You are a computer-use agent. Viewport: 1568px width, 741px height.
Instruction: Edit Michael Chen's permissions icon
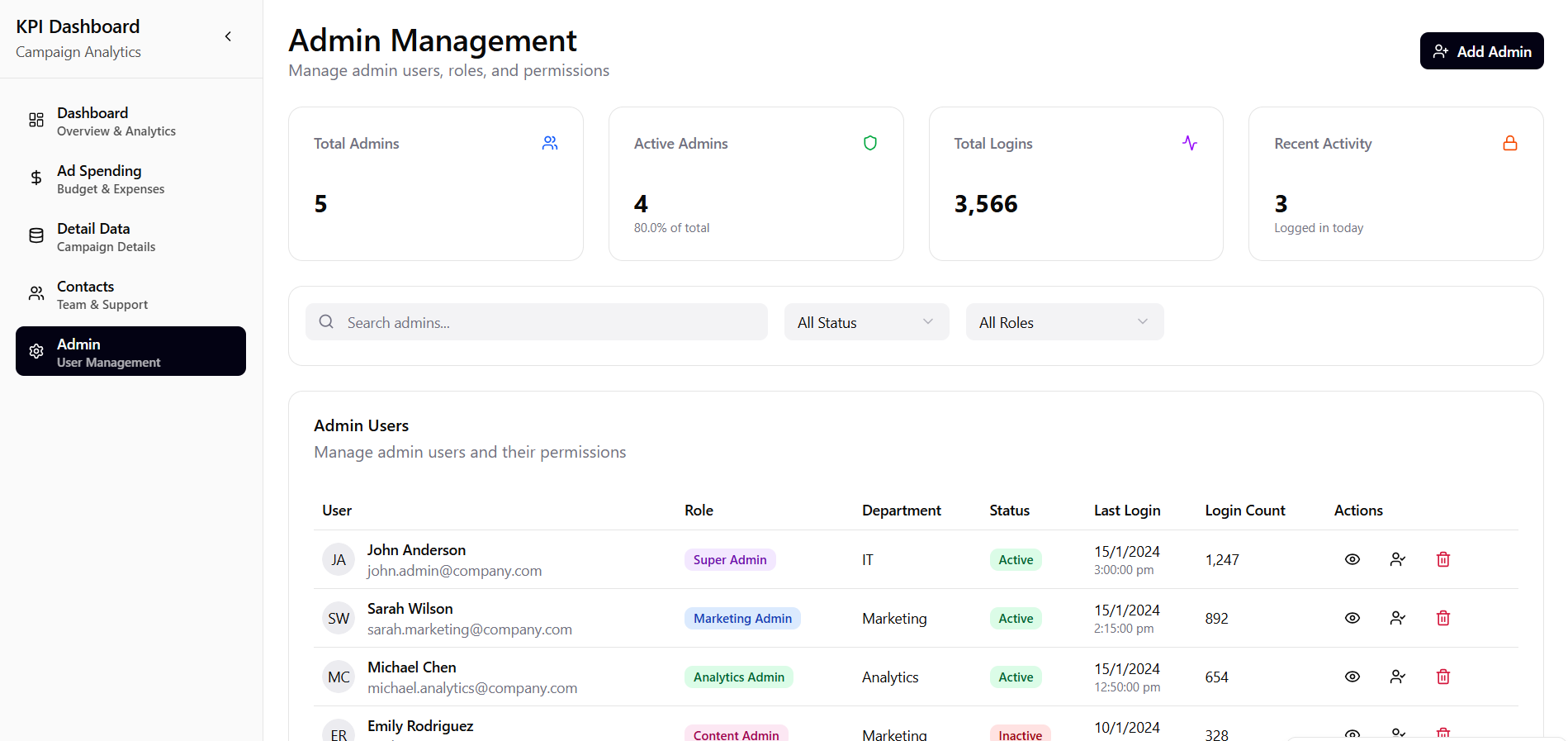(x=1398, y=677)
